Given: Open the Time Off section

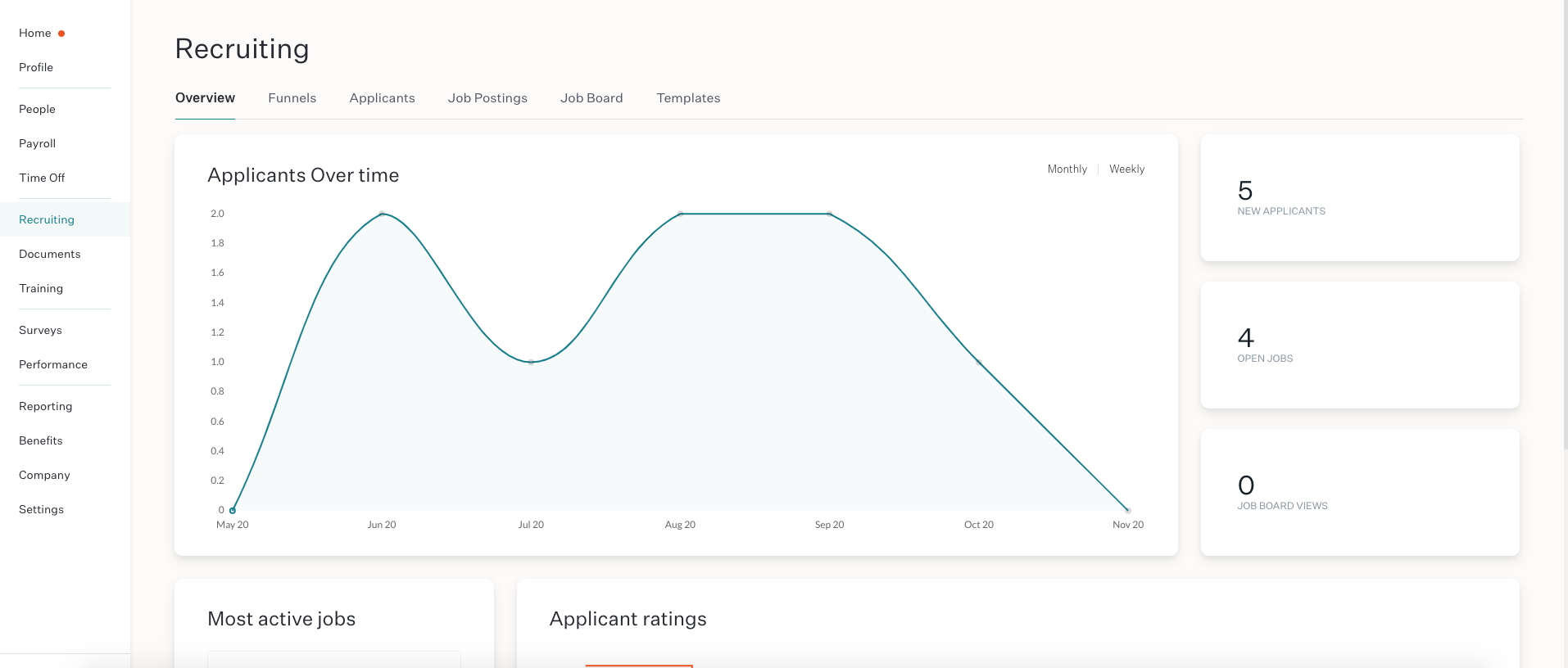Looking at the screenshot, I should (42, 178).
